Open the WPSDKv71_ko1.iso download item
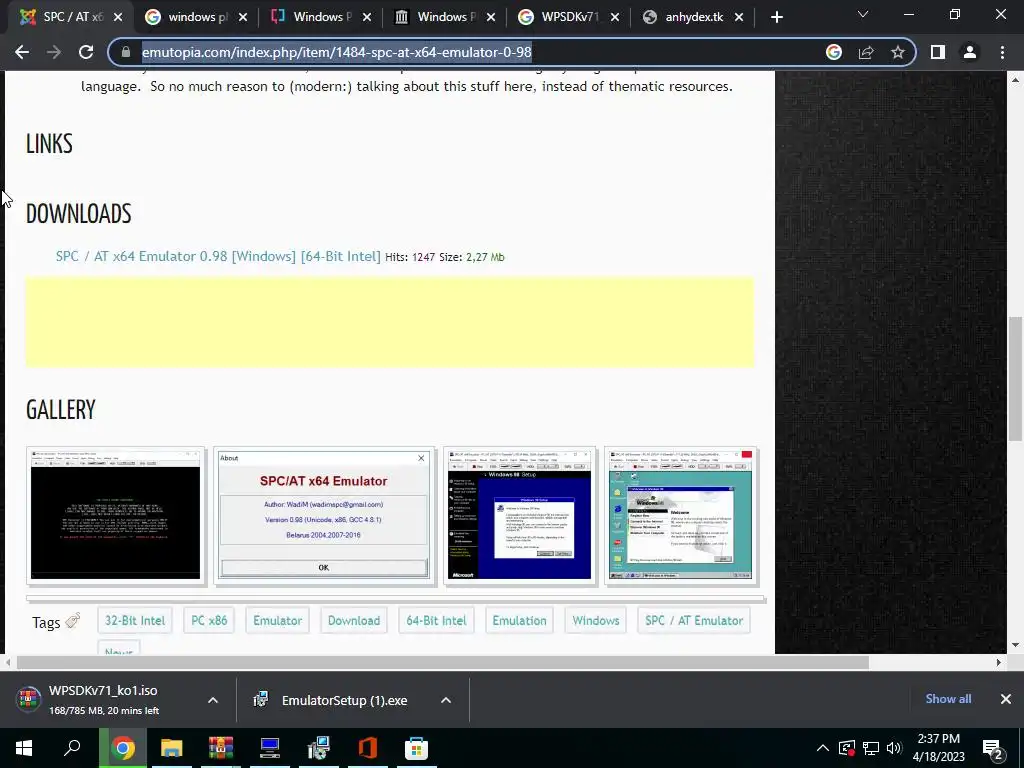This screenshot has height=768, width=1024. pos(104,699)
